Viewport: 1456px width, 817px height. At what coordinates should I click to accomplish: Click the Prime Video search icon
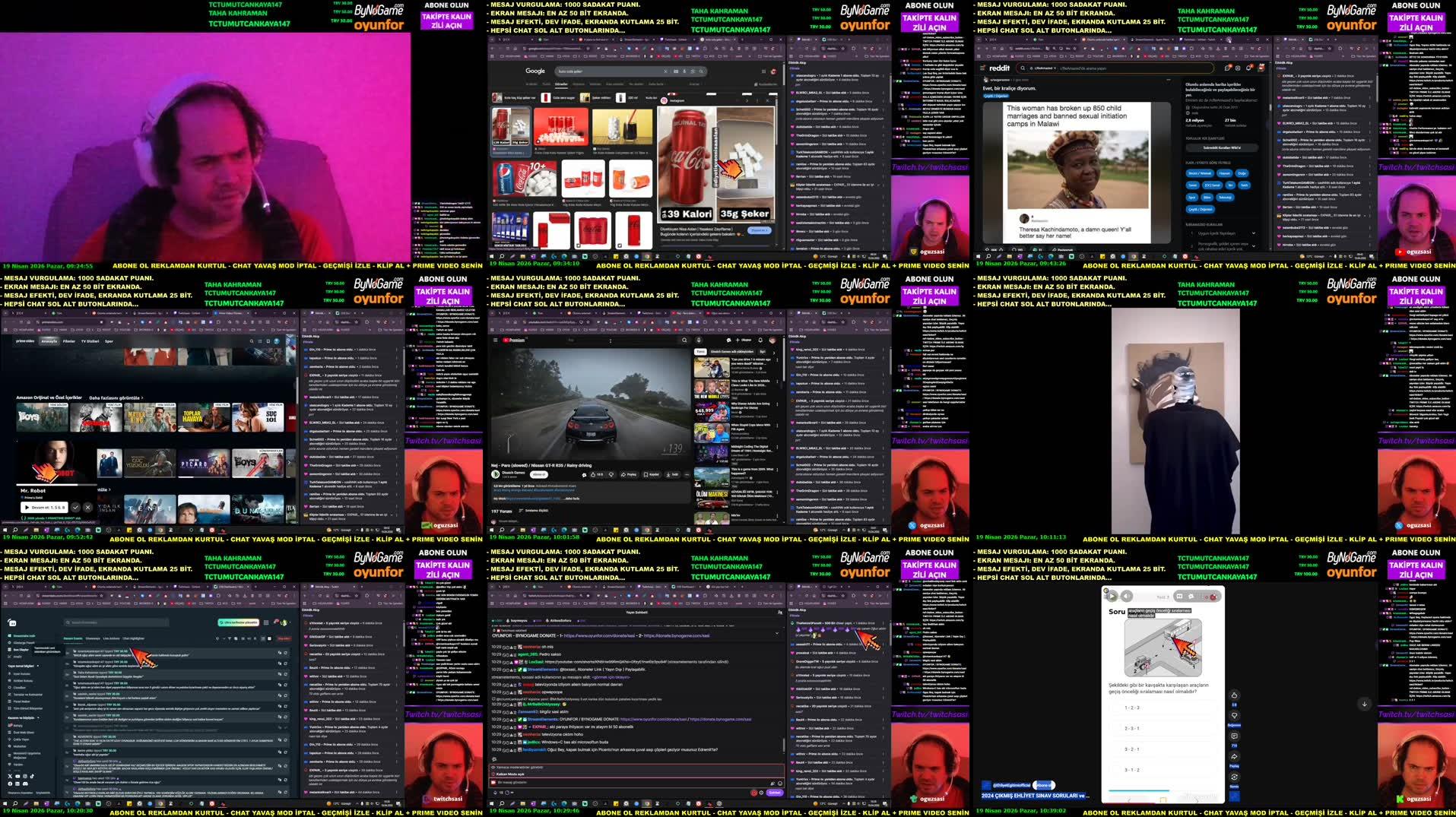[x=252, y=341]
